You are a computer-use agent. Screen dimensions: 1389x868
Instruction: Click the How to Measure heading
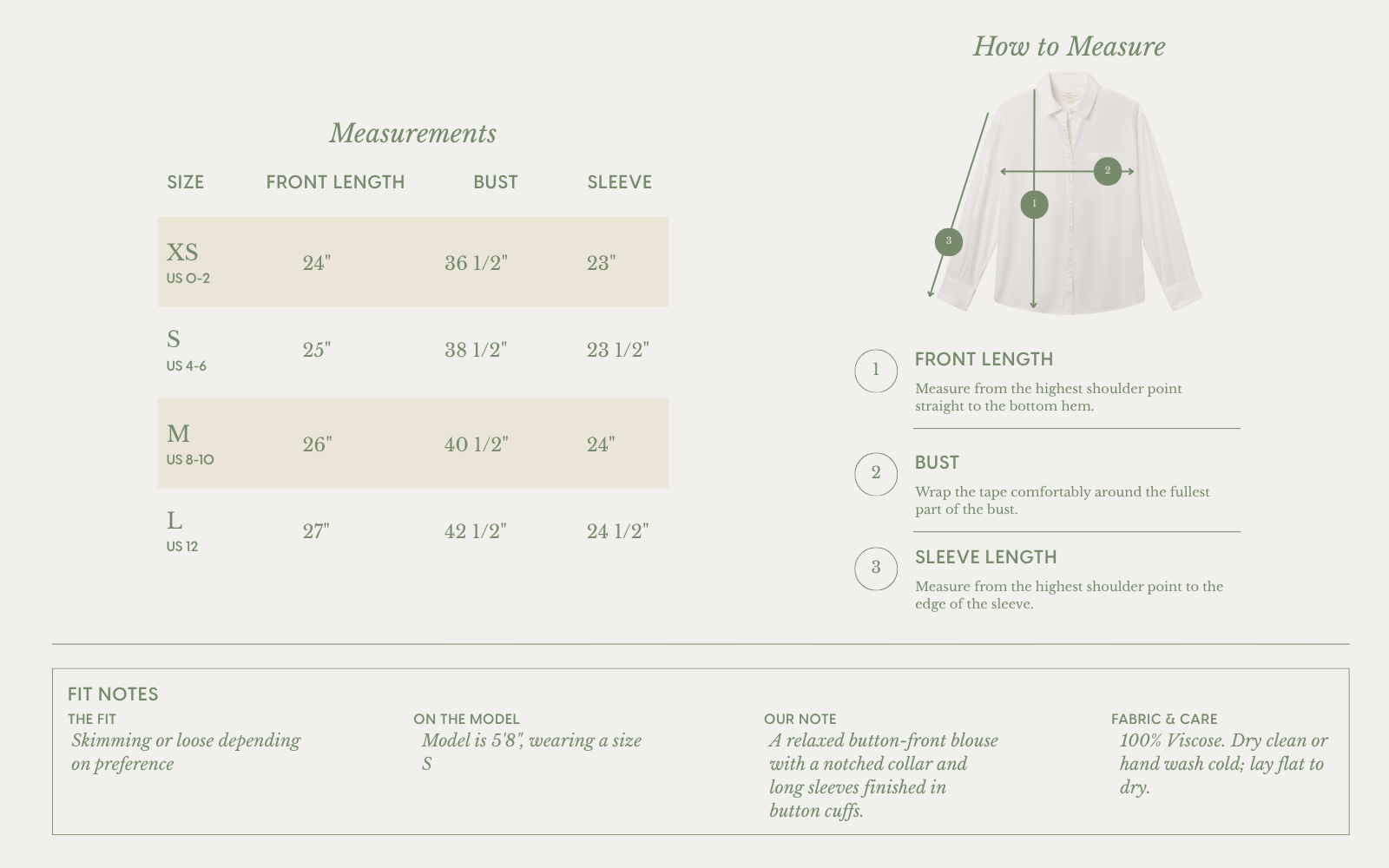pos(1070,47)
